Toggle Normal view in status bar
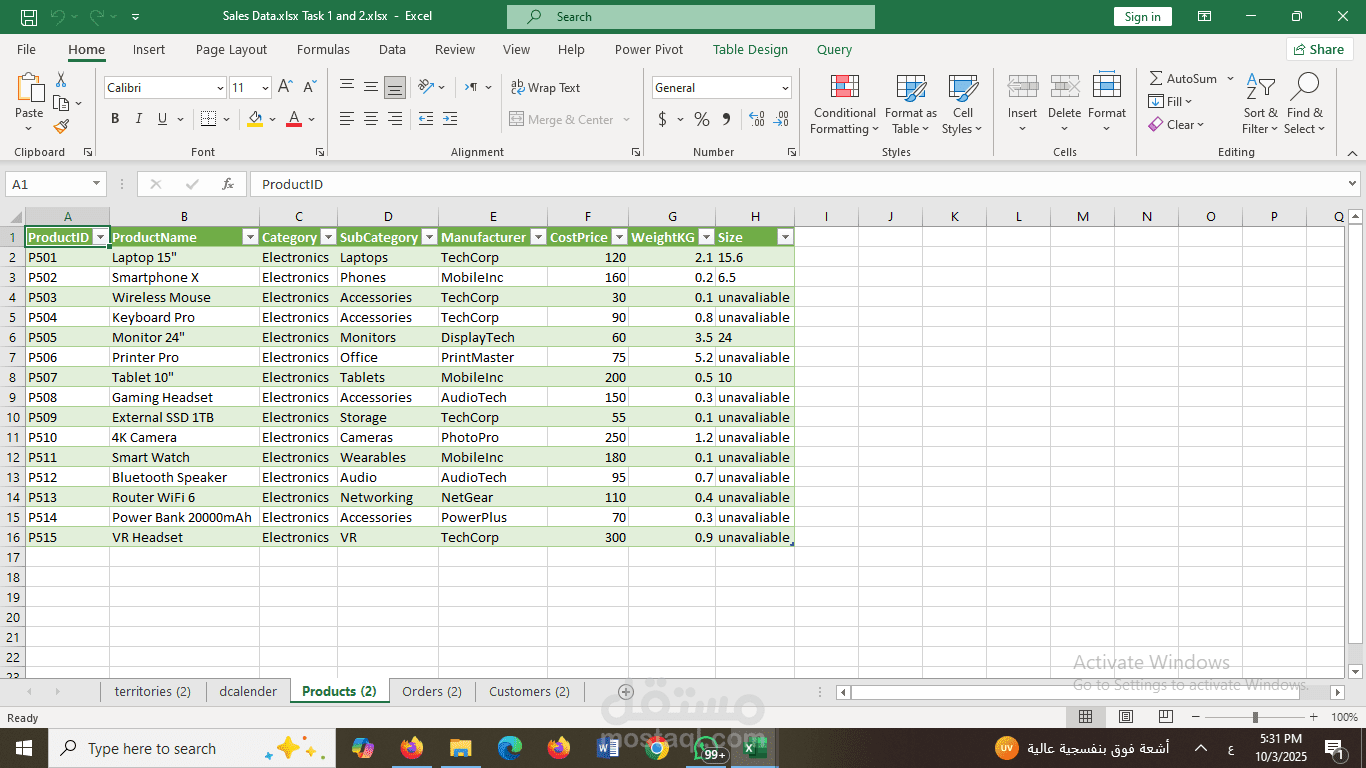 click(x=1085, y=717)
